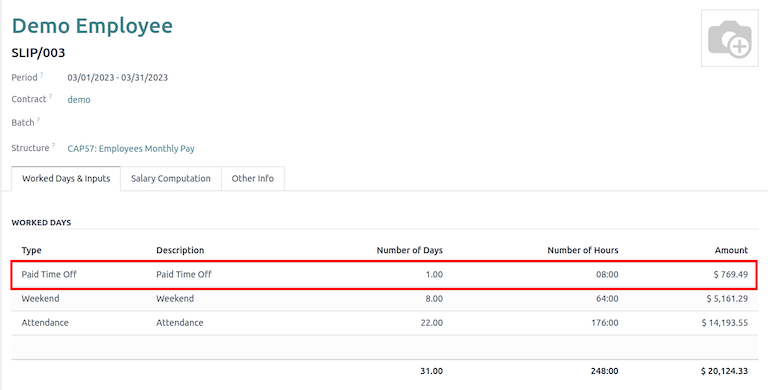Click the $ 769.49 amount cell
The width and height of the screenshot is (768, 390).
pyautogui.click(x=731, y=274)
